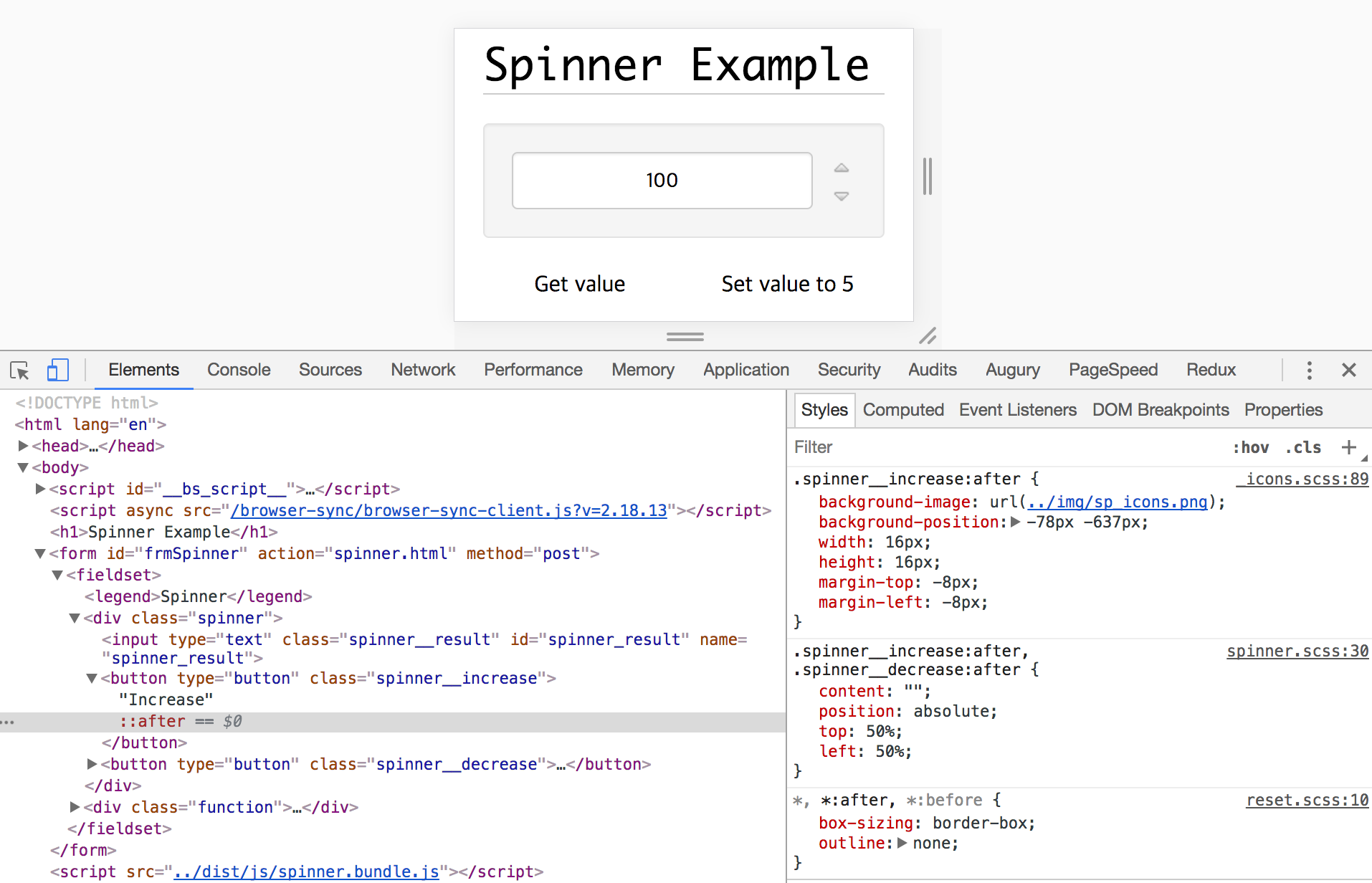Open the Application tab
The height and width of the screenshot is (883, 1372).
(x=746, y=370)
